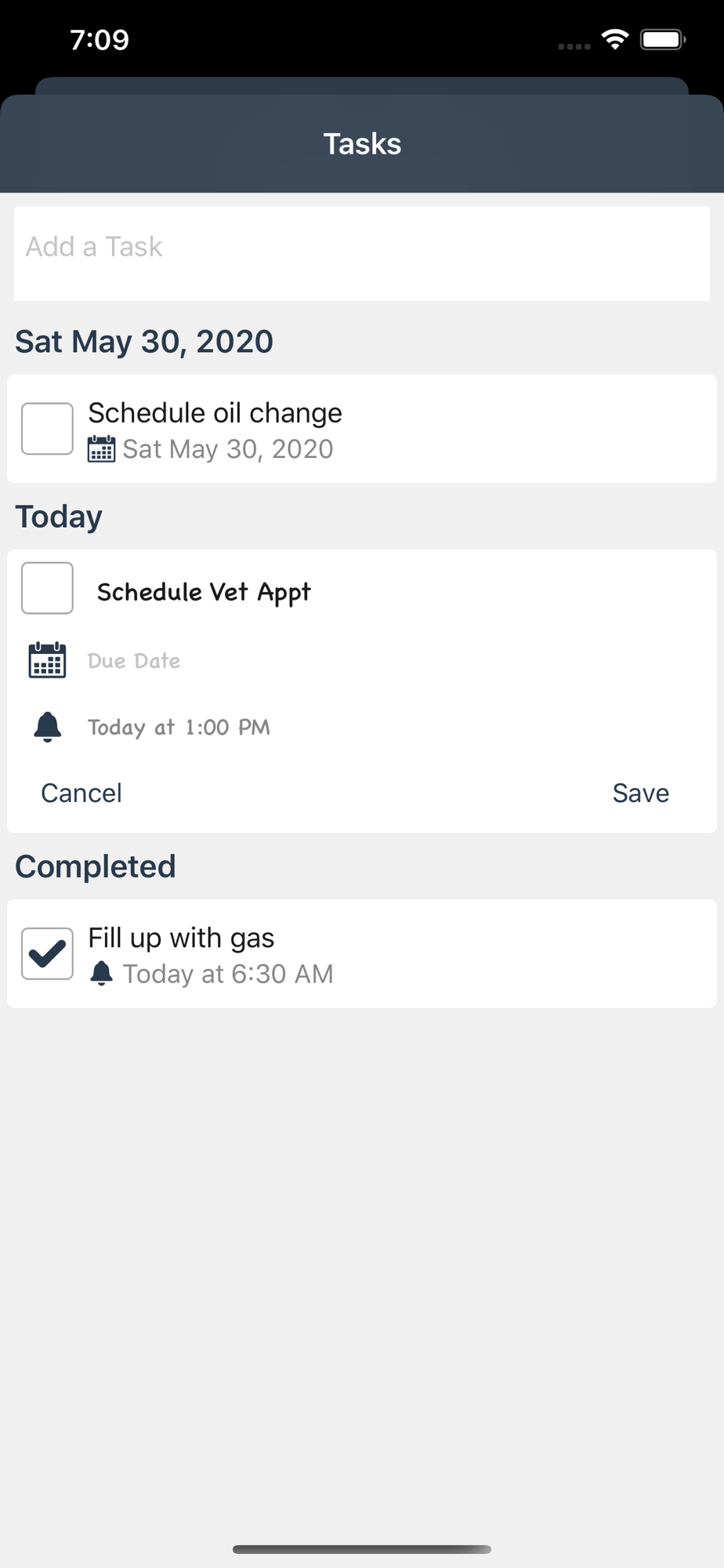This screenshot has width=724, height=1568.
Task: Click the bell icon beside Today at 1:00 PM
Action: click(x=47, y=727)
